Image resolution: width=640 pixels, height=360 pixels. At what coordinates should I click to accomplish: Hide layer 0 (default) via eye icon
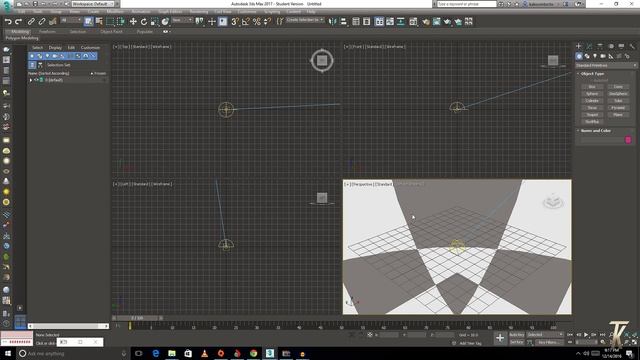(x=36, y=80)
